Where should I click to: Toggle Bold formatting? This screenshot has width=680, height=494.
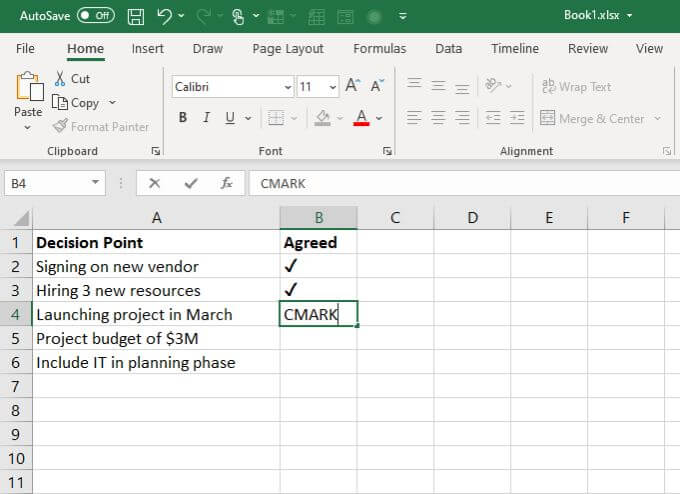pos(183,118)
